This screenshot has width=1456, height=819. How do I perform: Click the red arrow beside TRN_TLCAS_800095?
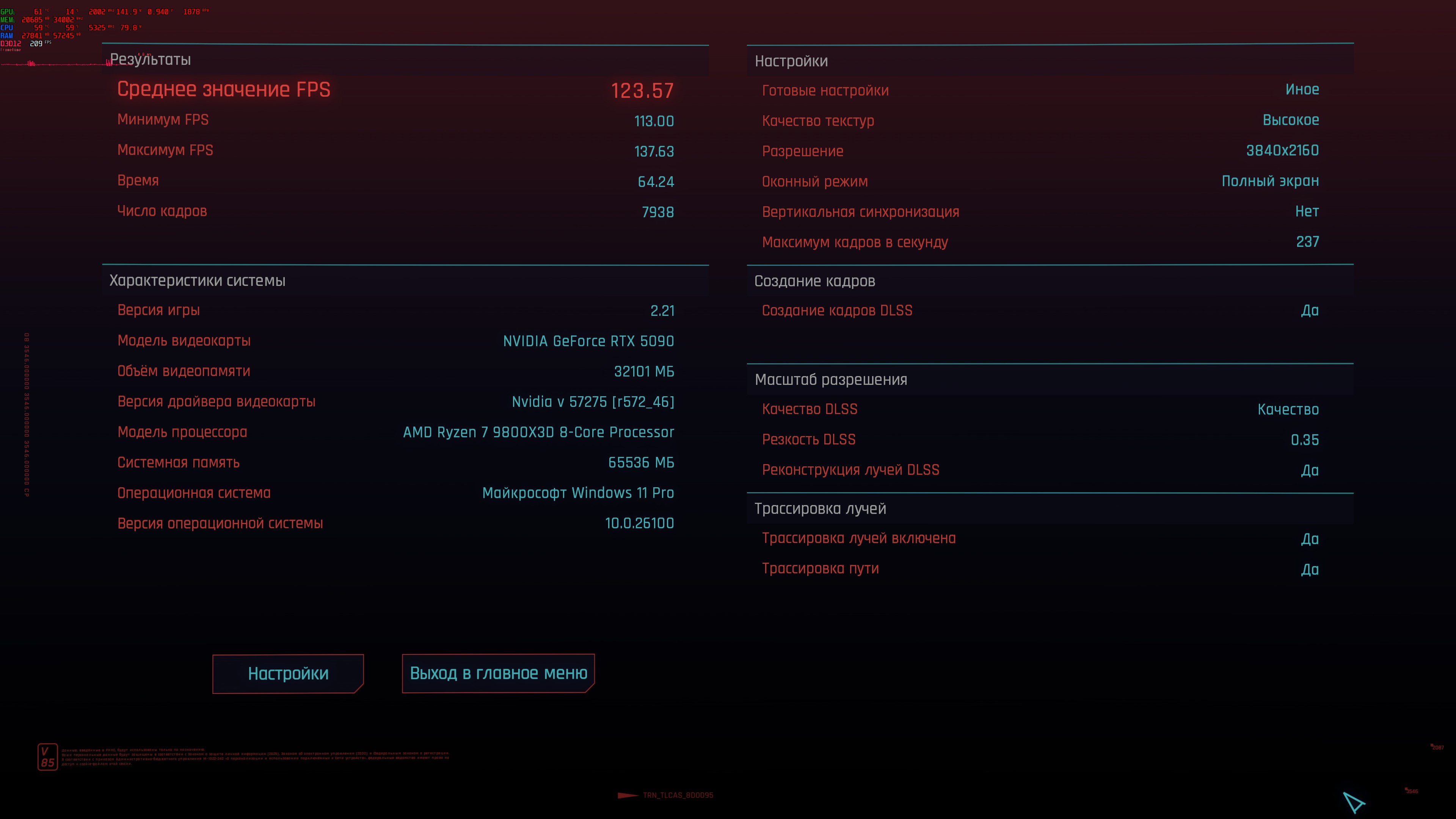pyautogui.click(x=628, y=795)
